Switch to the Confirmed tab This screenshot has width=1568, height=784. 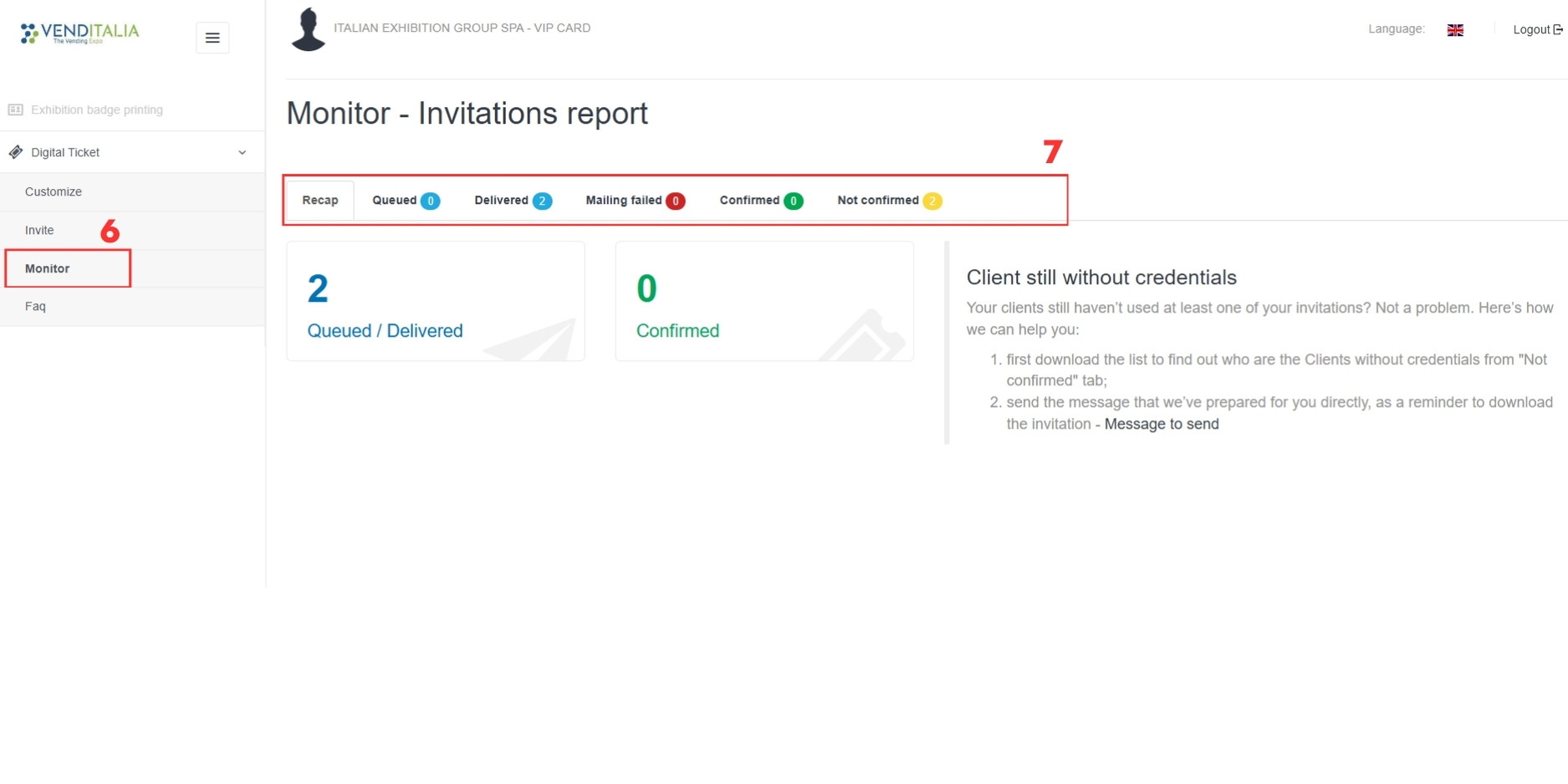tap(749, 201)
